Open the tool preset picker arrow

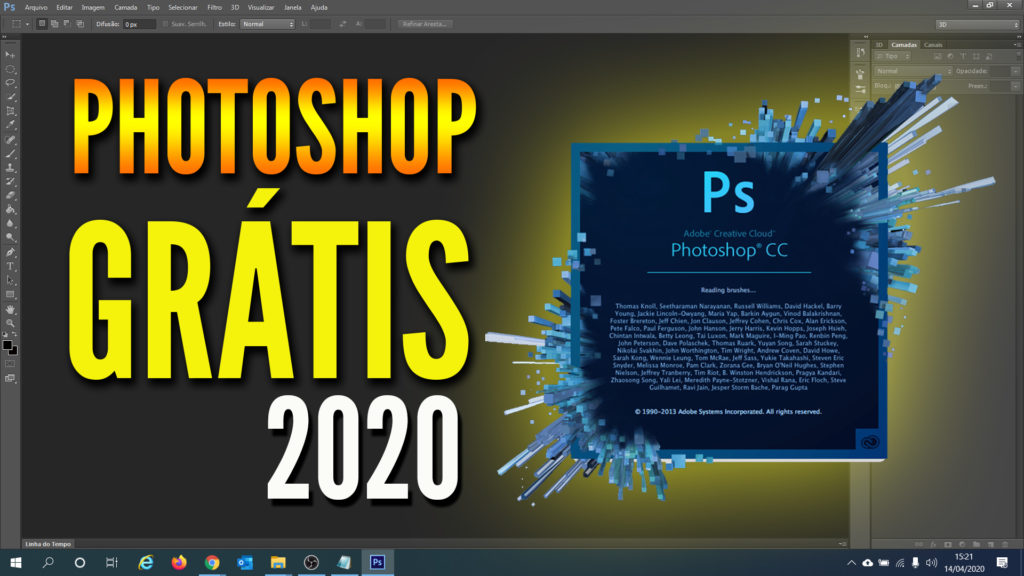27,24
